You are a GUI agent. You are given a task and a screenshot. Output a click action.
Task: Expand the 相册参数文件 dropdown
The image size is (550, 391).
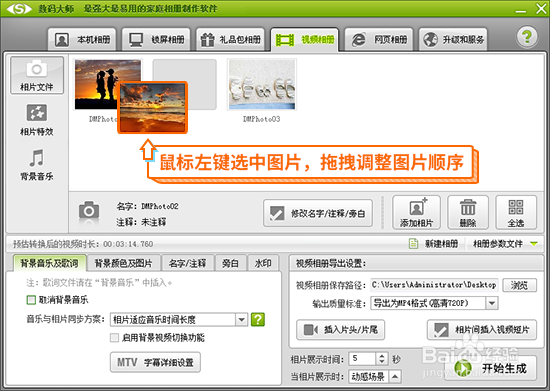tap(505, 244)
